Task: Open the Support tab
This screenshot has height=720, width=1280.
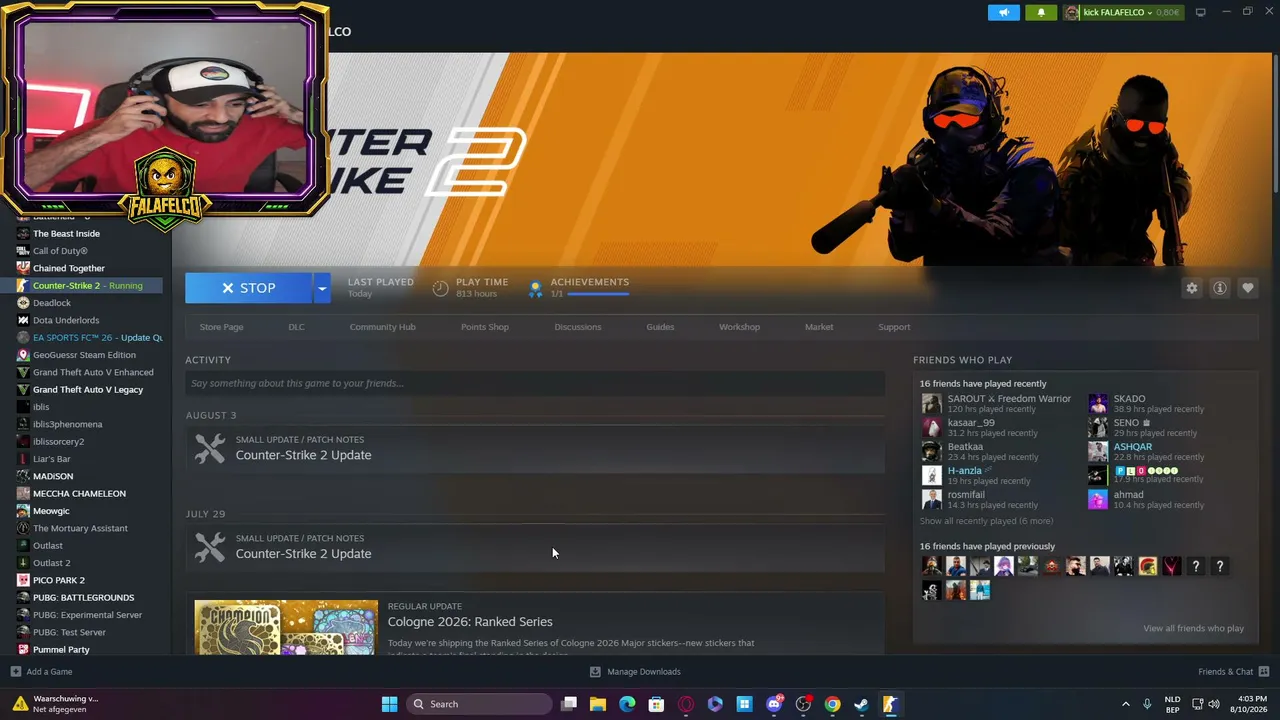Action: pyautogui.click(x=894, y=327)
